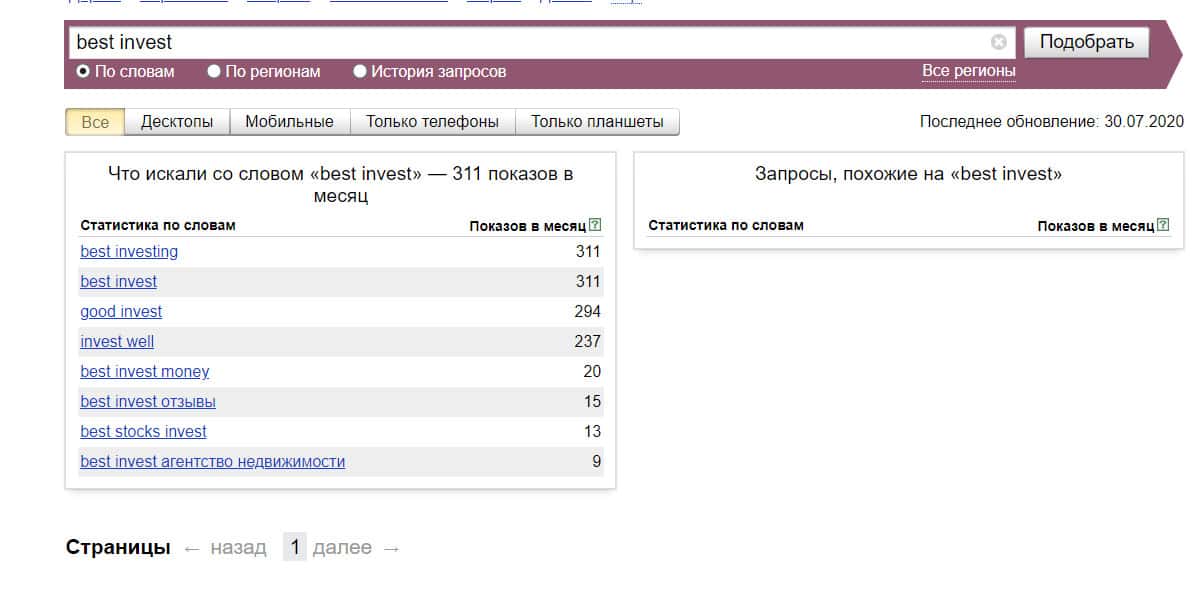Select the 'По словам' radio option

click(126, 71)
